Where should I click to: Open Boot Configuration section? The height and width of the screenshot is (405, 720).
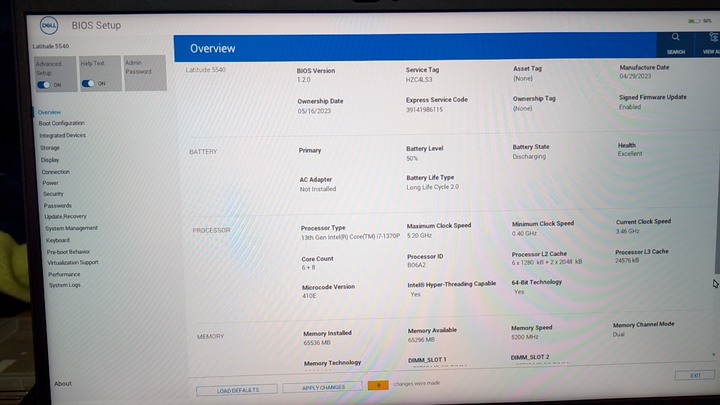[x=62, y=123]
